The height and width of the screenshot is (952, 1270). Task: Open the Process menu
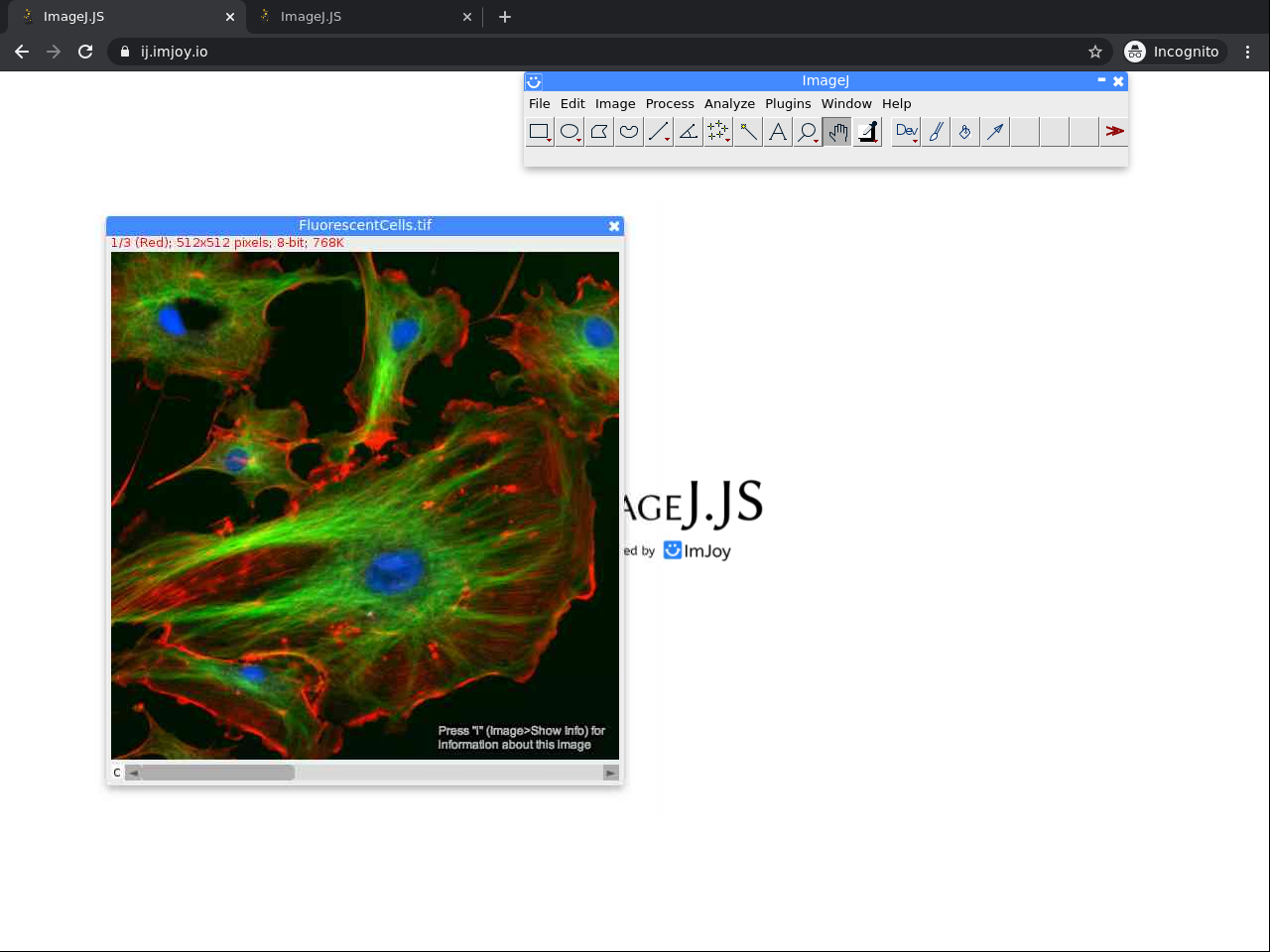(x=670, y=103)
